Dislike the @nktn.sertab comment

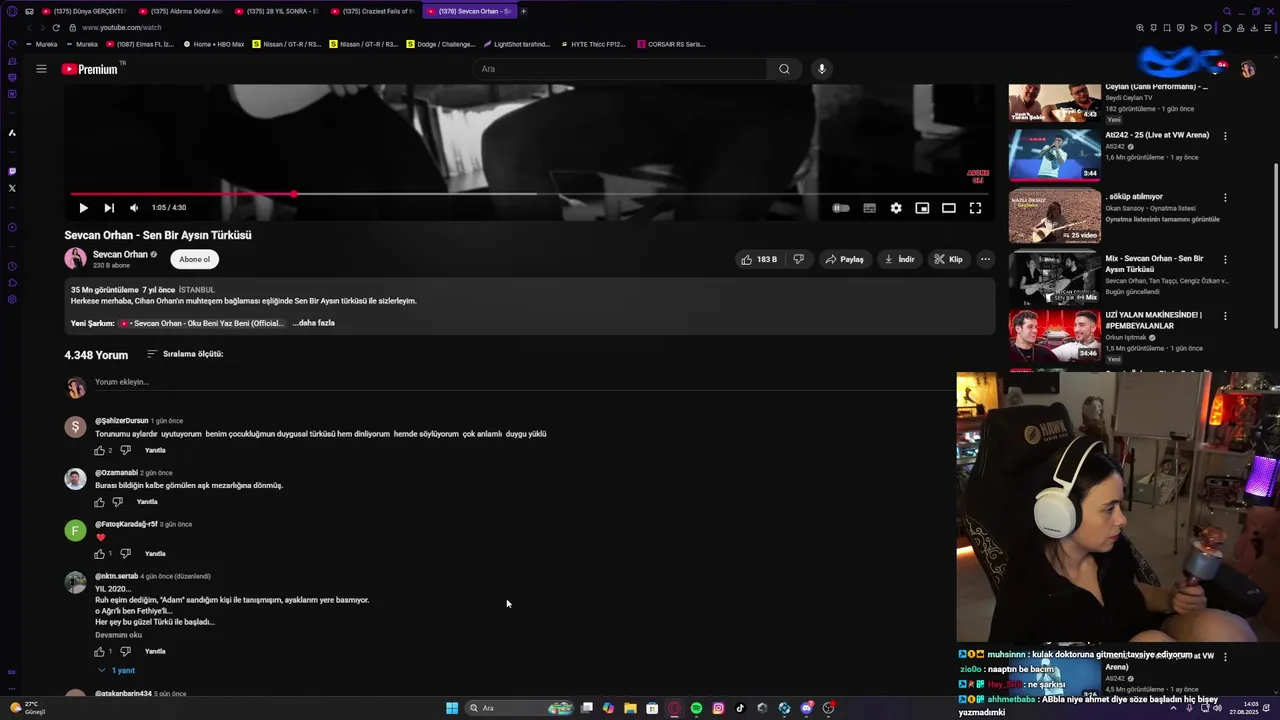126,651
